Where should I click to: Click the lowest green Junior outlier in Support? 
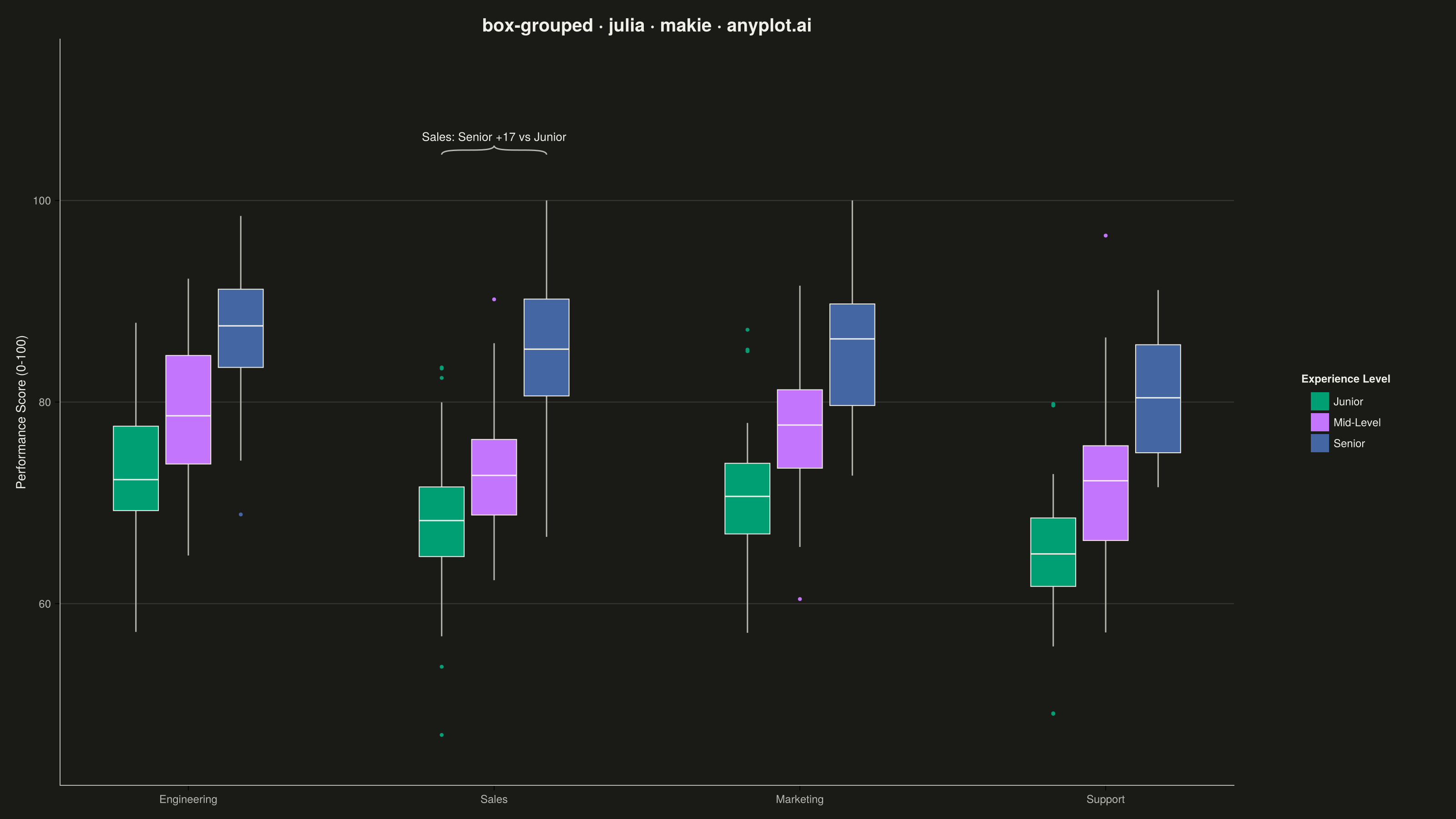1053,713
